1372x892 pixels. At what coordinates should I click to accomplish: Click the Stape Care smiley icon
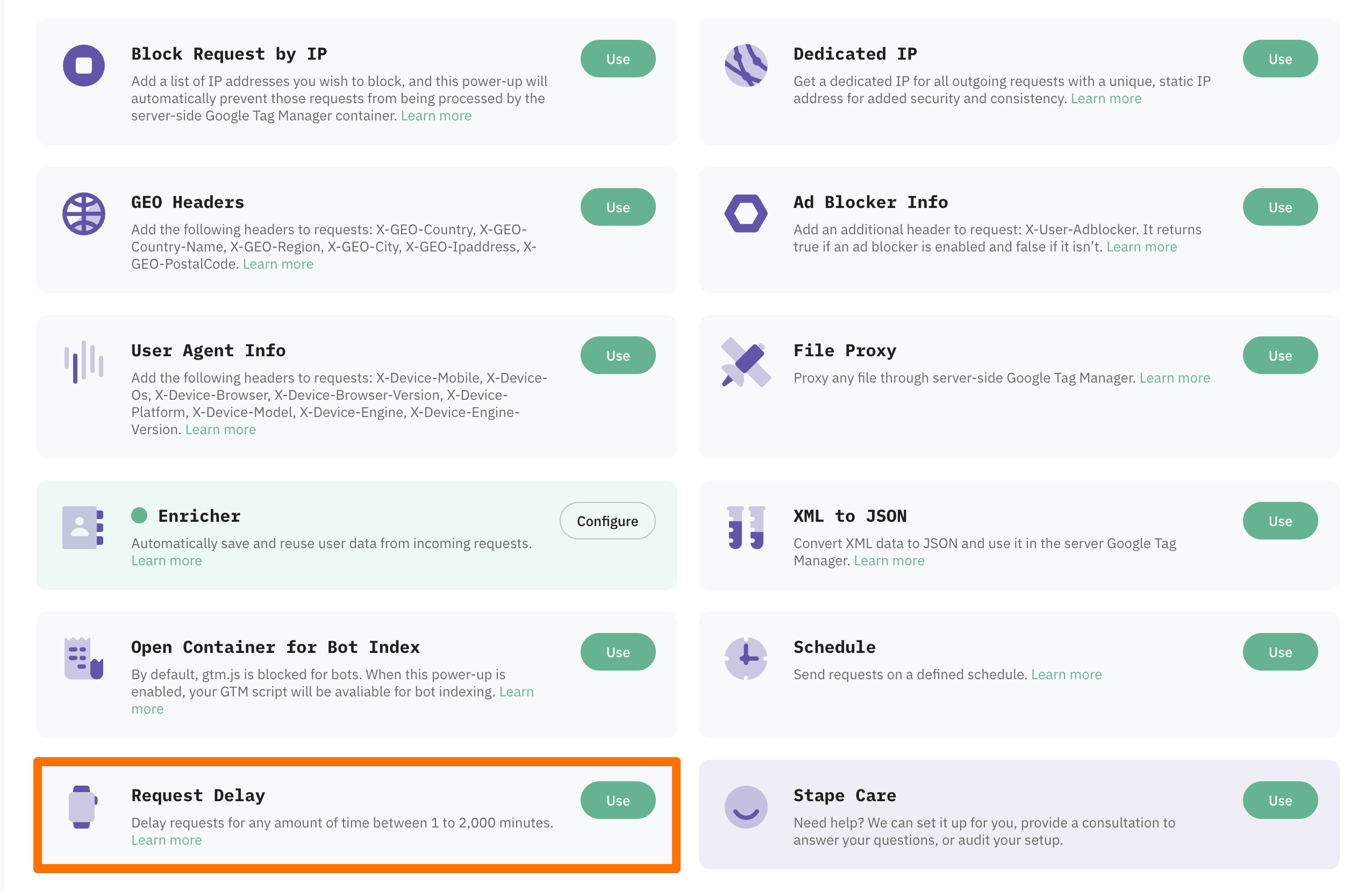tap(746, 807)
